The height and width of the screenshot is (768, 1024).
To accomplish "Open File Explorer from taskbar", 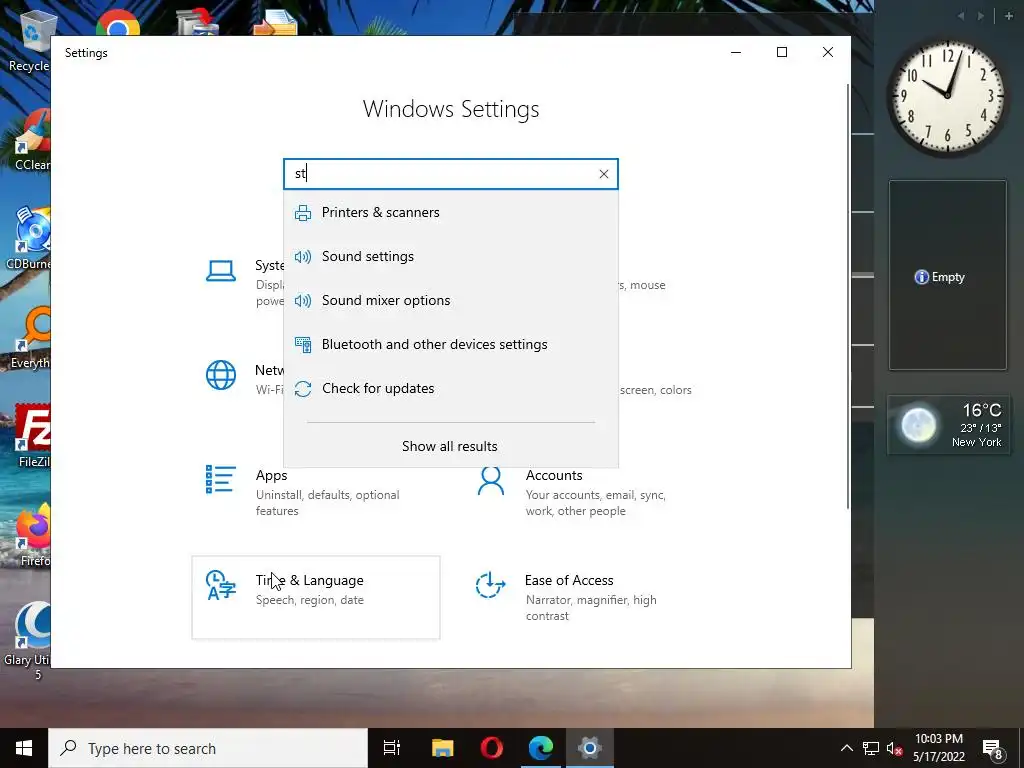I will point(442,748).
